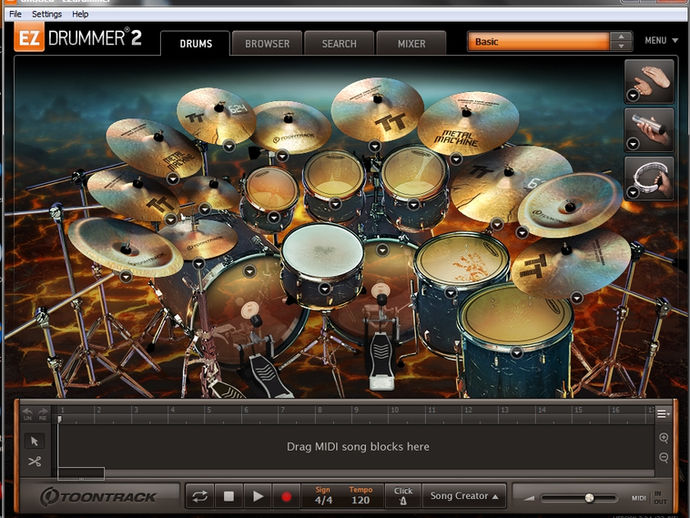
Task: Switch to the SEARCH tab
Action: 339,44
